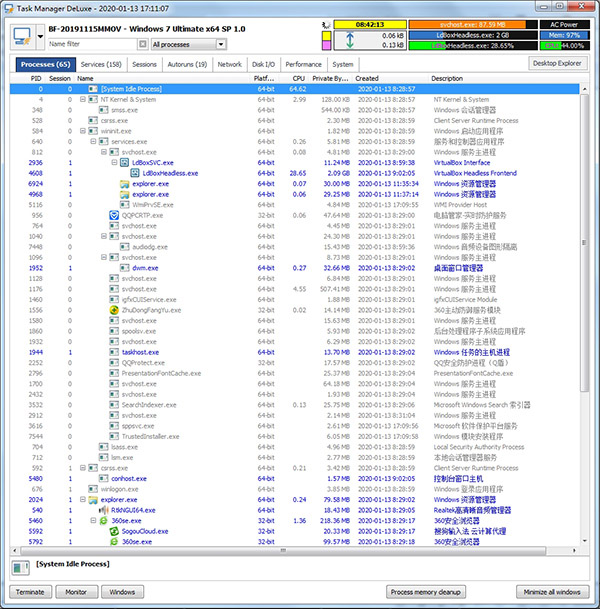This screenshot has height=609, width=600.
Task: Click the yellow color indicator square
Action: [326, 36]
